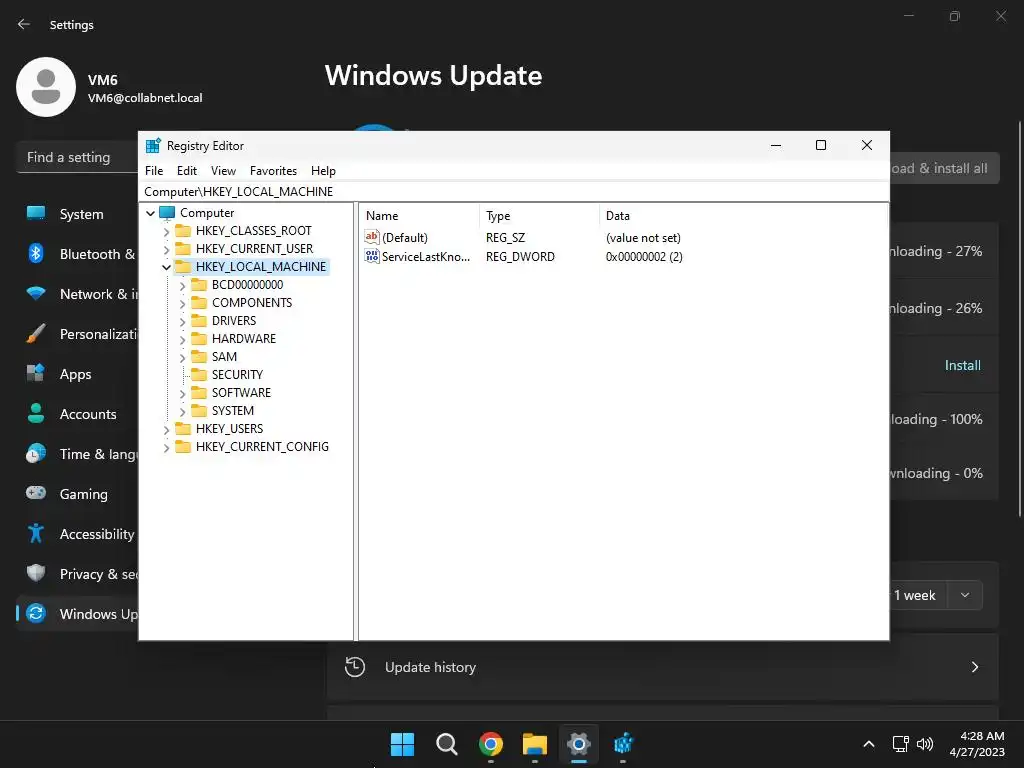Click the Registry Editor address bar
Screen dimensions: 1024x768
point(514,191)
